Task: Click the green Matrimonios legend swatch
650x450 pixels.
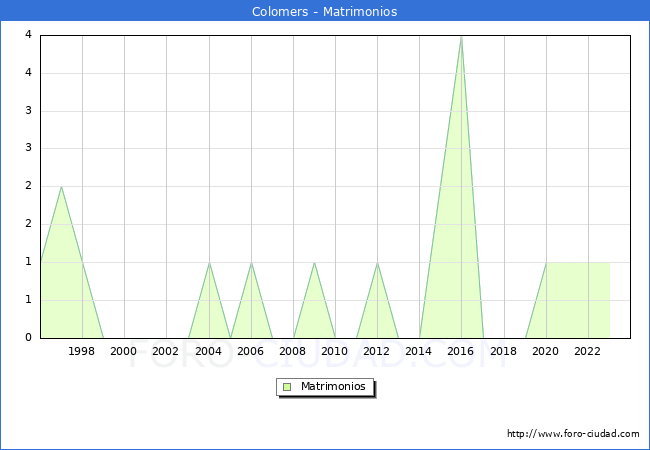Action: click(x=286, y=387)
